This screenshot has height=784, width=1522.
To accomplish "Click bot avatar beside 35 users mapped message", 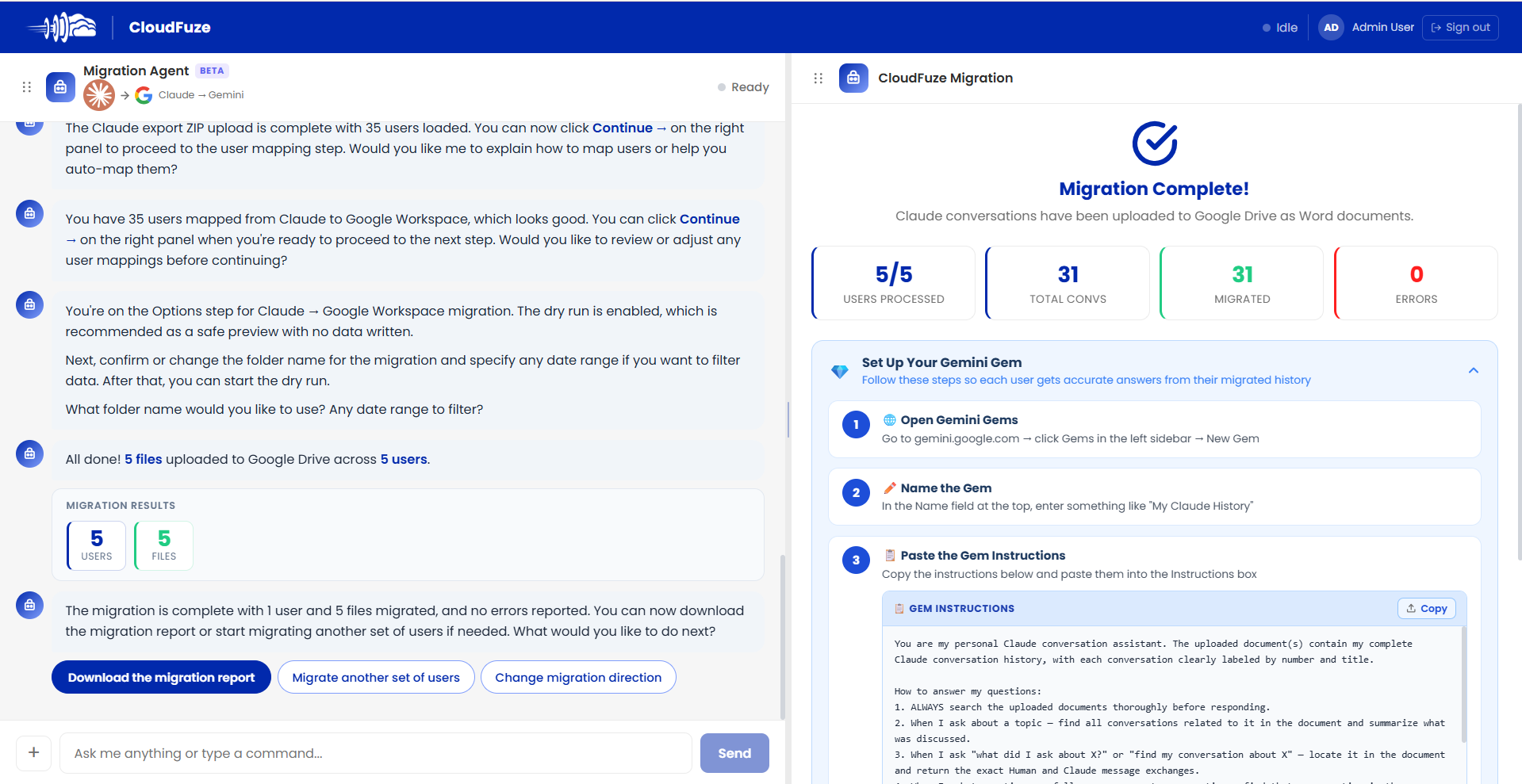I will 29,213.
